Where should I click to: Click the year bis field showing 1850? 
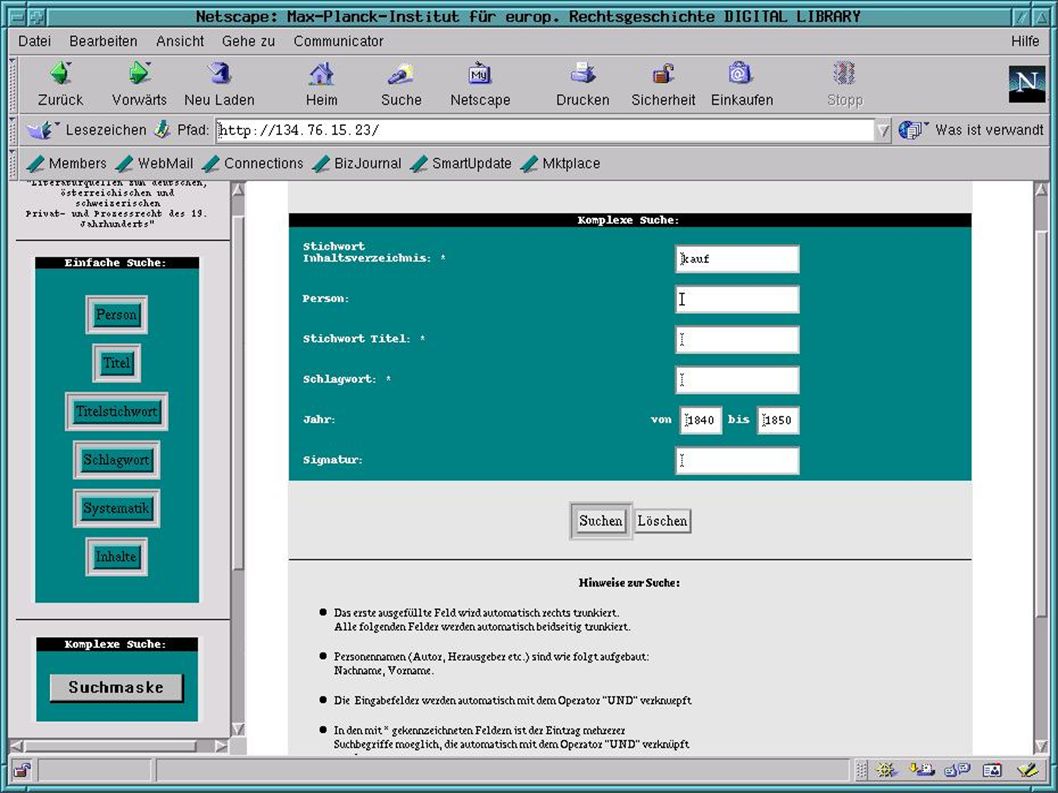pos(778,420)
